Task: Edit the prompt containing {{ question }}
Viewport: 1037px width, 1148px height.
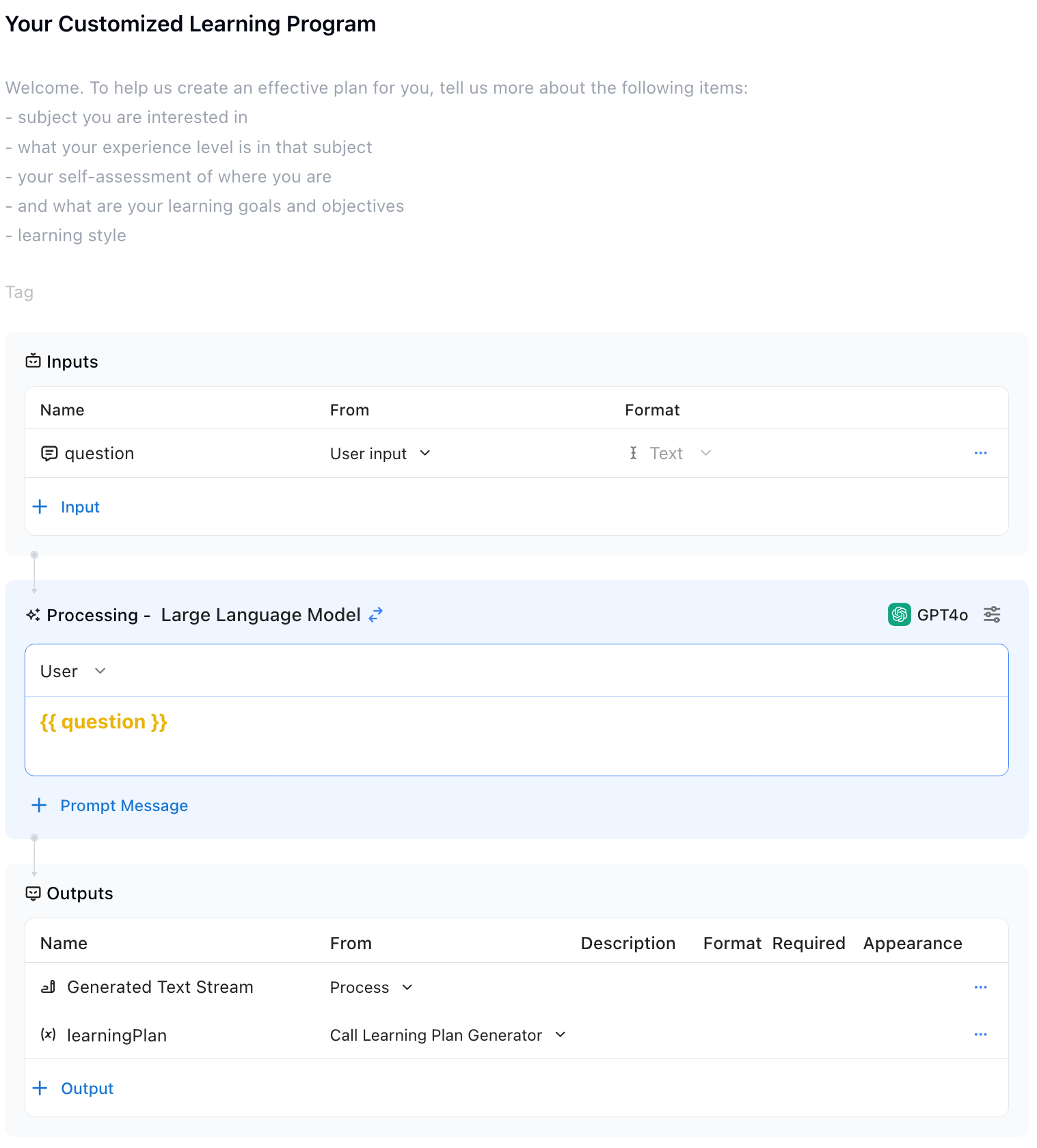Action: tap(516, 735)
